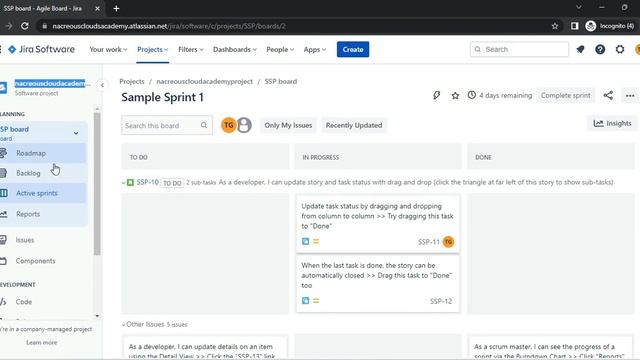Select Active sprints in the sidebar
Screen dimensions: 640x360
click(x=43, y=193)
